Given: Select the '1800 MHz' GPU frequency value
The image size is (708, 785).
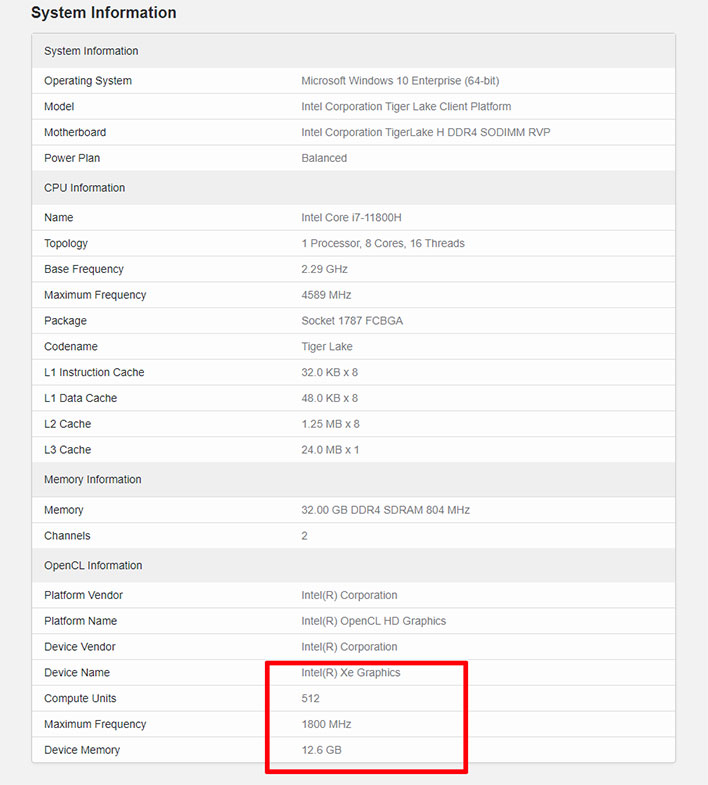Looking at the screenshot, I should (326, 724).
